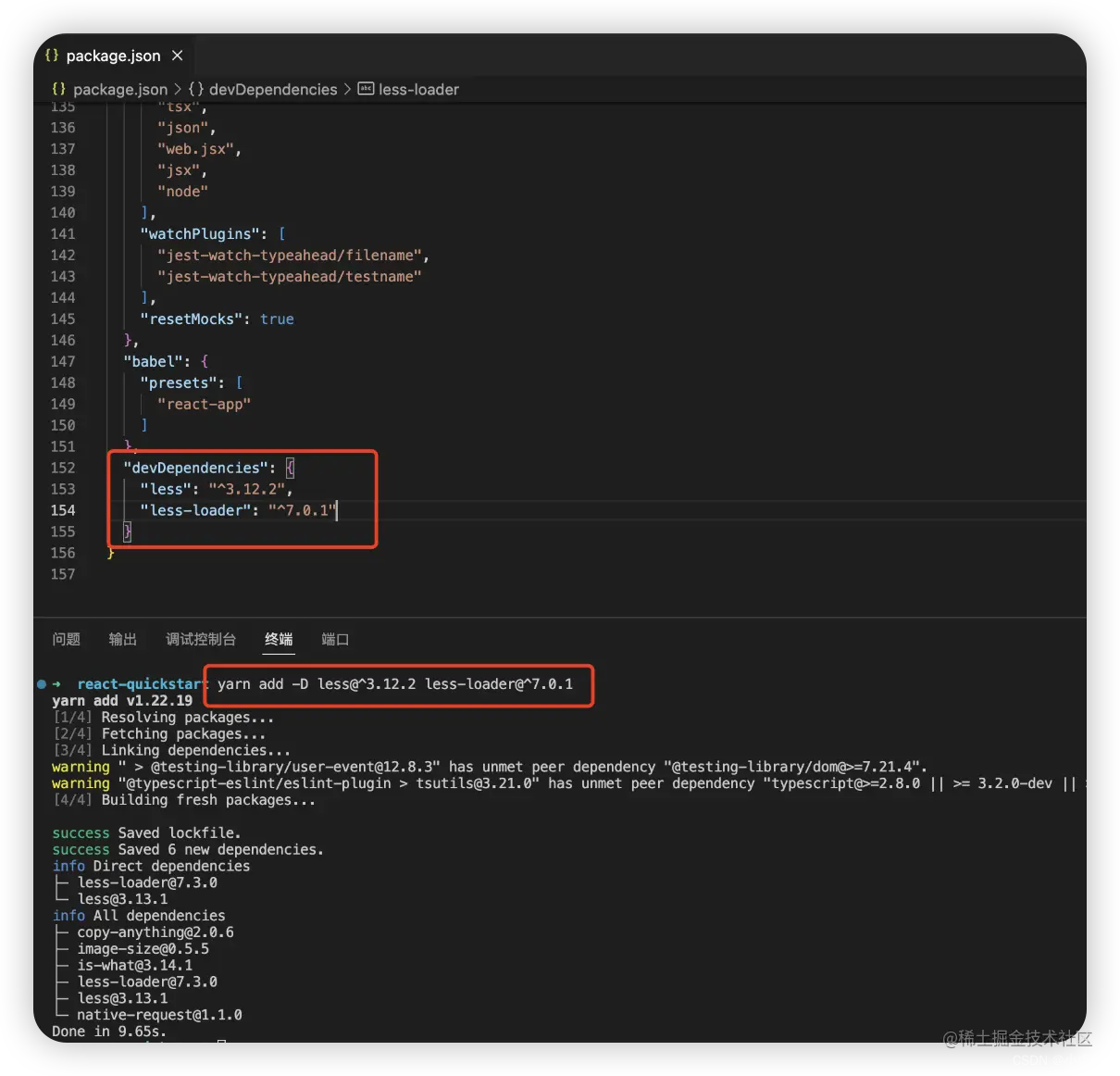Screen dimensions: 1120x1076
Task: Click "info Direct dependencies" terminal line
Action: 151,867
